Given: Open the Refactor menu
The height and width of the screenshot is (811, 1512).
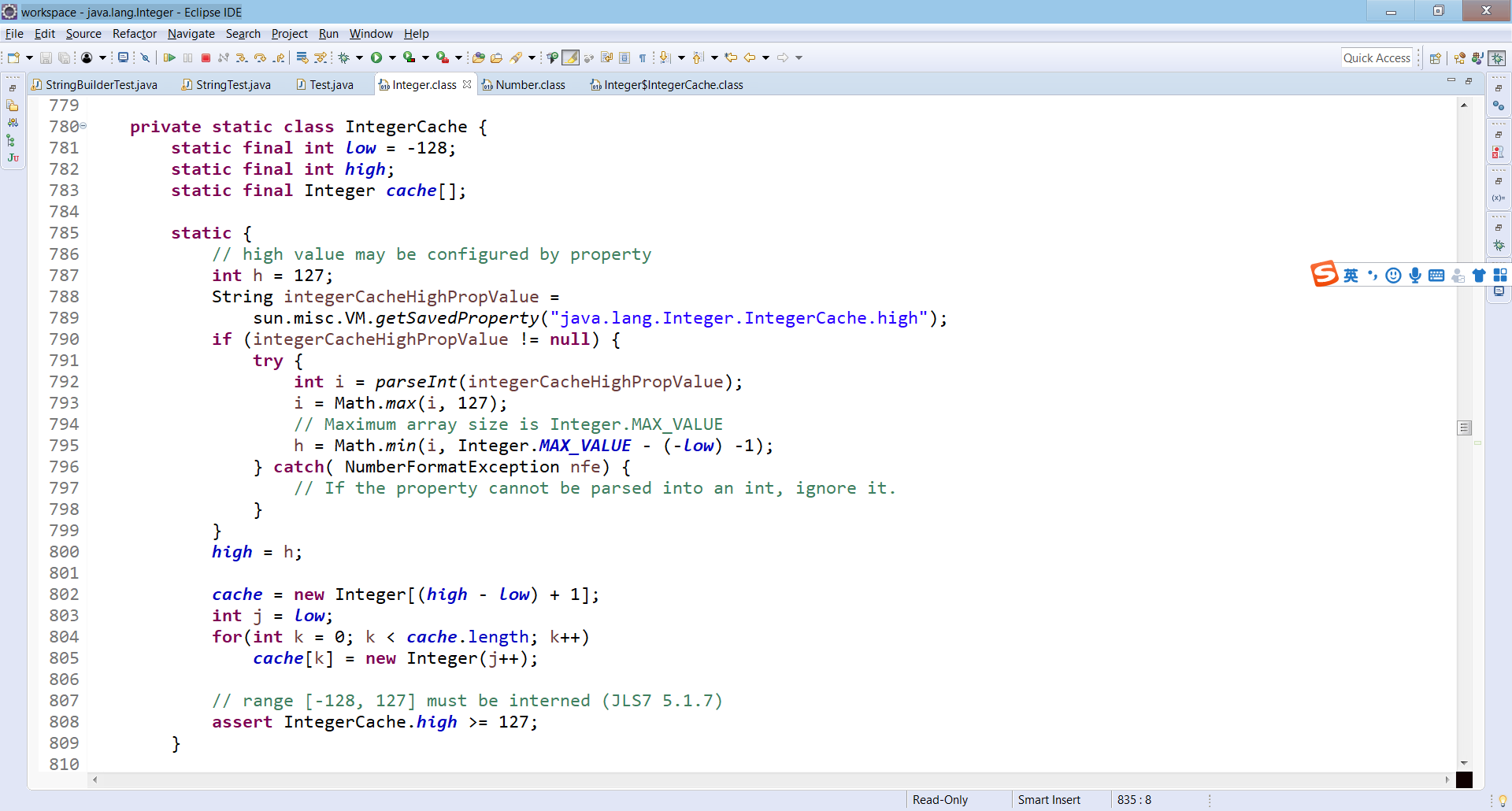Looking at the screenshot, I should tap(135, 34).
